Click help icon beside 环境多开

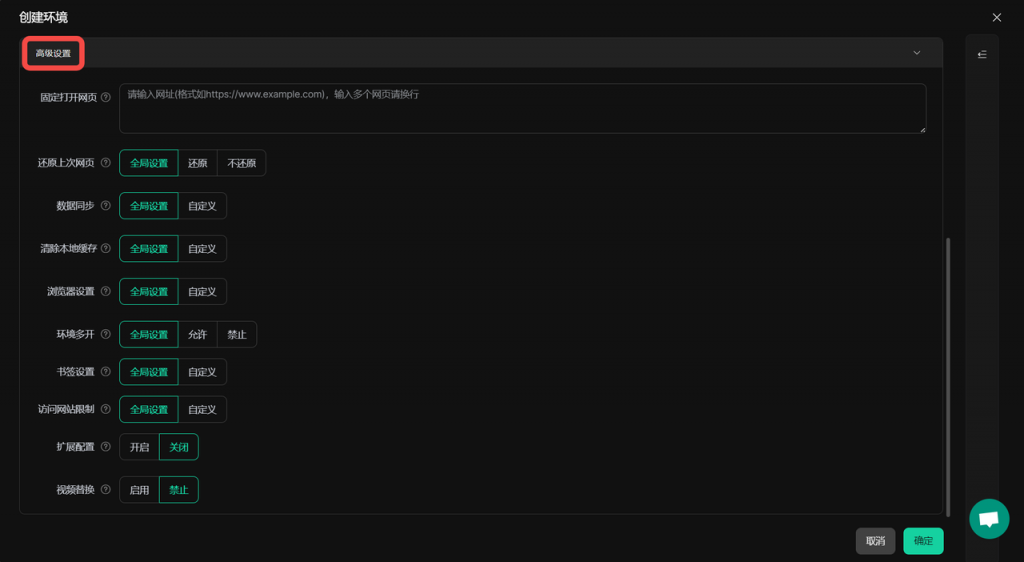(x=106, y=334)
